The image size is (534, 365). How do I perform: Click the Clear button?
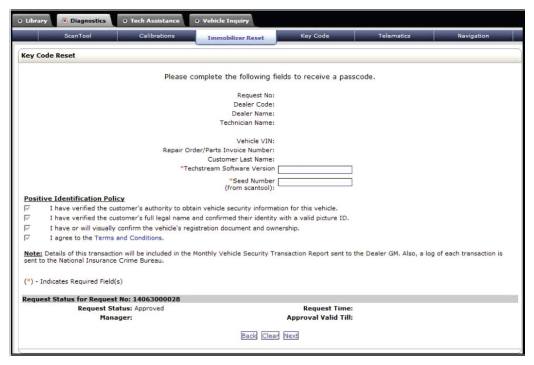click(x=270, y=336)
